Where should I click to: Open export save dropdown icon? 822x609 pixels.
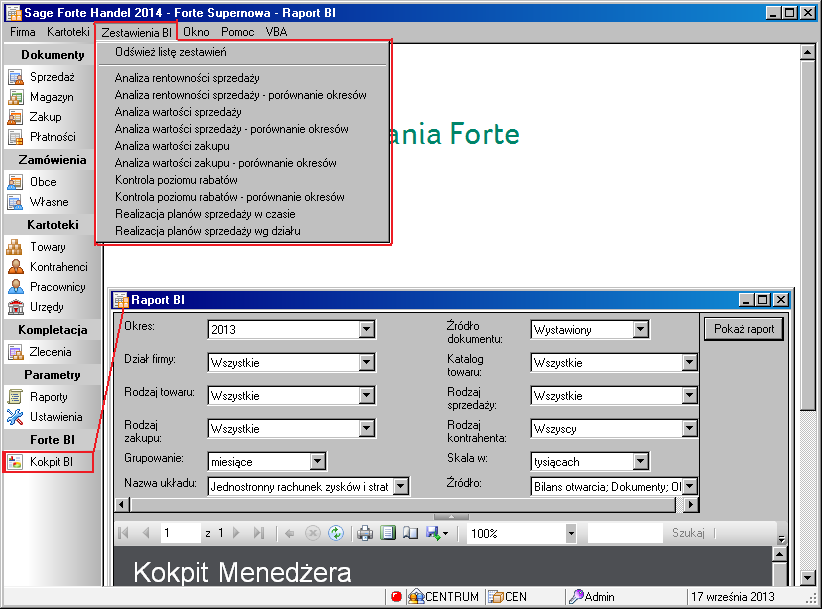[437, 534]
